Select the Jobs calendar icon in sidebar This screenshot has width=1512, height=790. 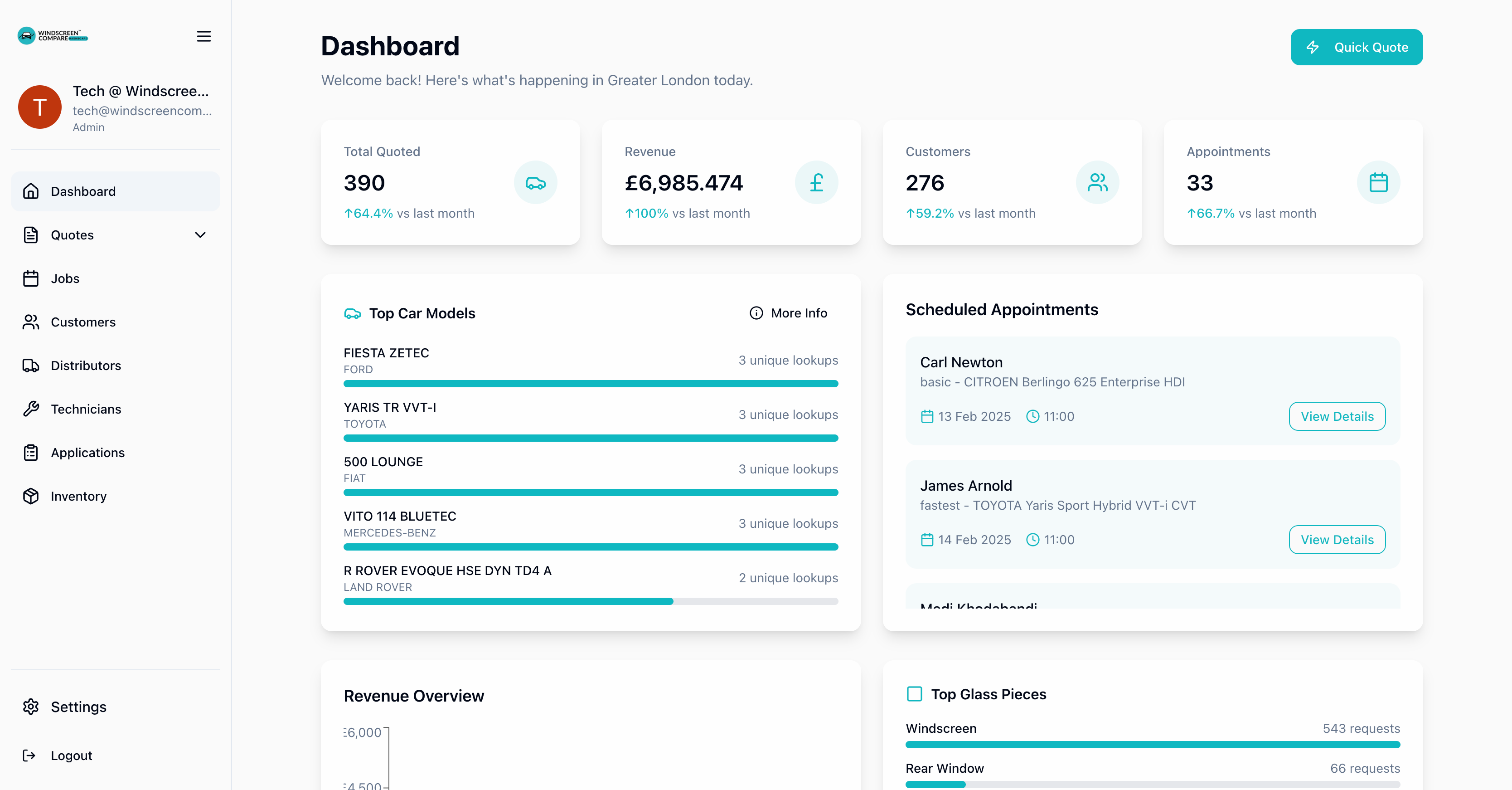(x=31, y=278)
